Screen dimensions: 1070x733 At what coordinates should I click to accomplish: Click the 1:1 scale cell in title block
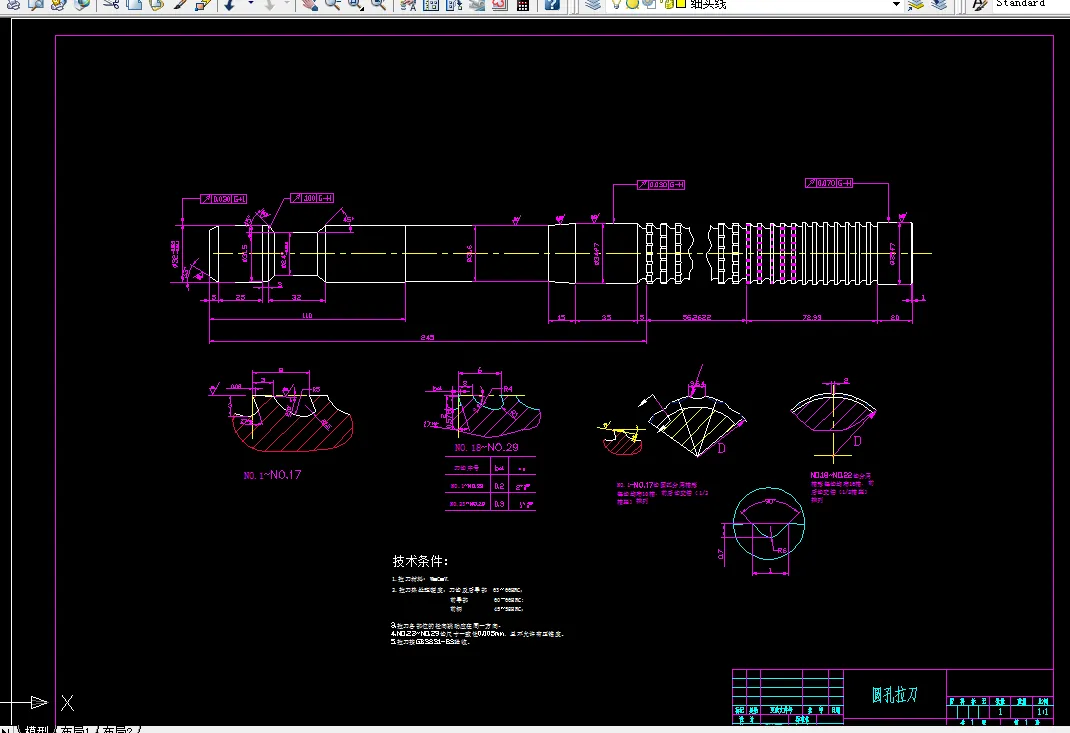(1042, 711)
